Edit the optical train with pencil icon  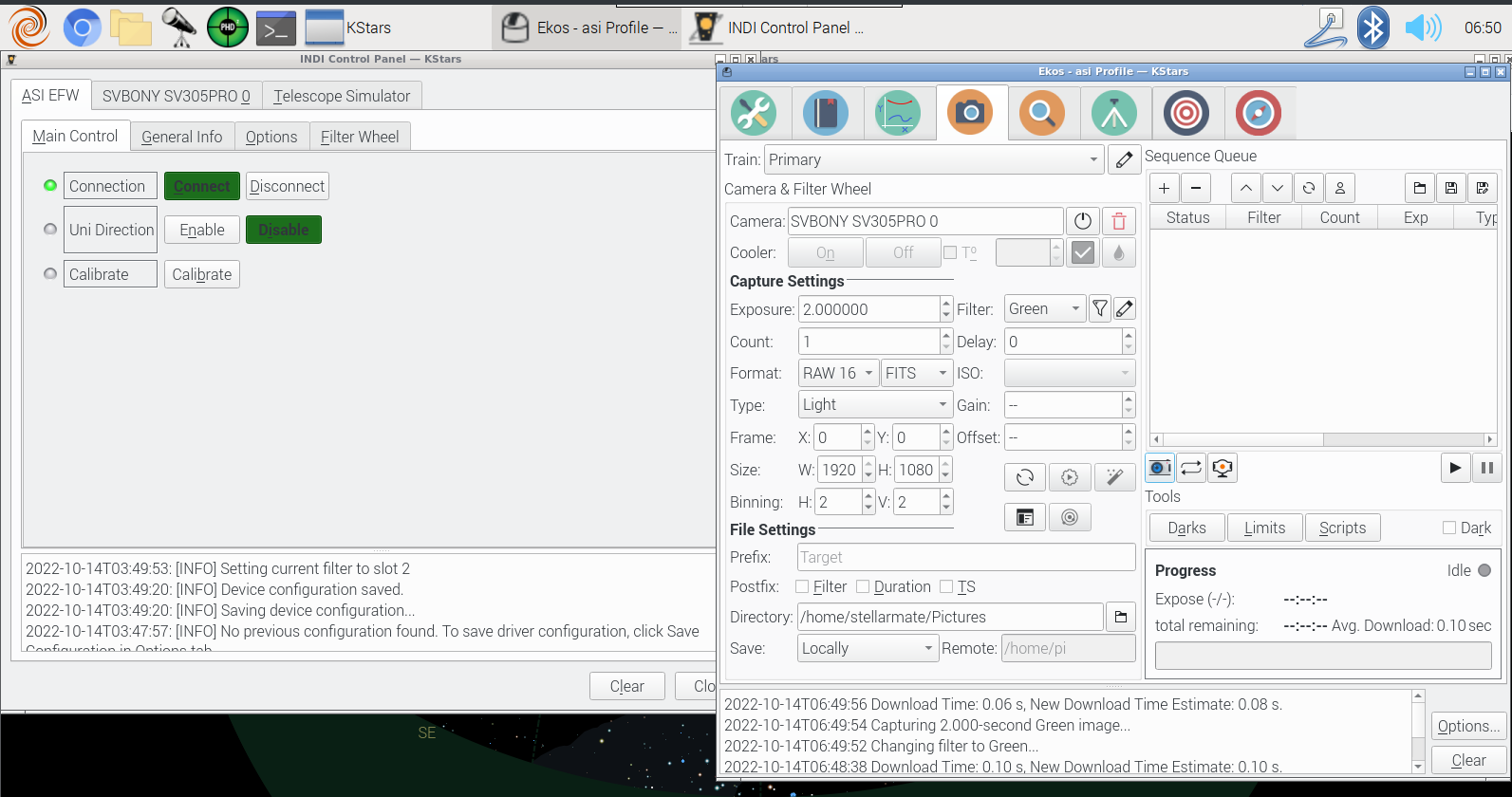click(x=1125, y=159)
